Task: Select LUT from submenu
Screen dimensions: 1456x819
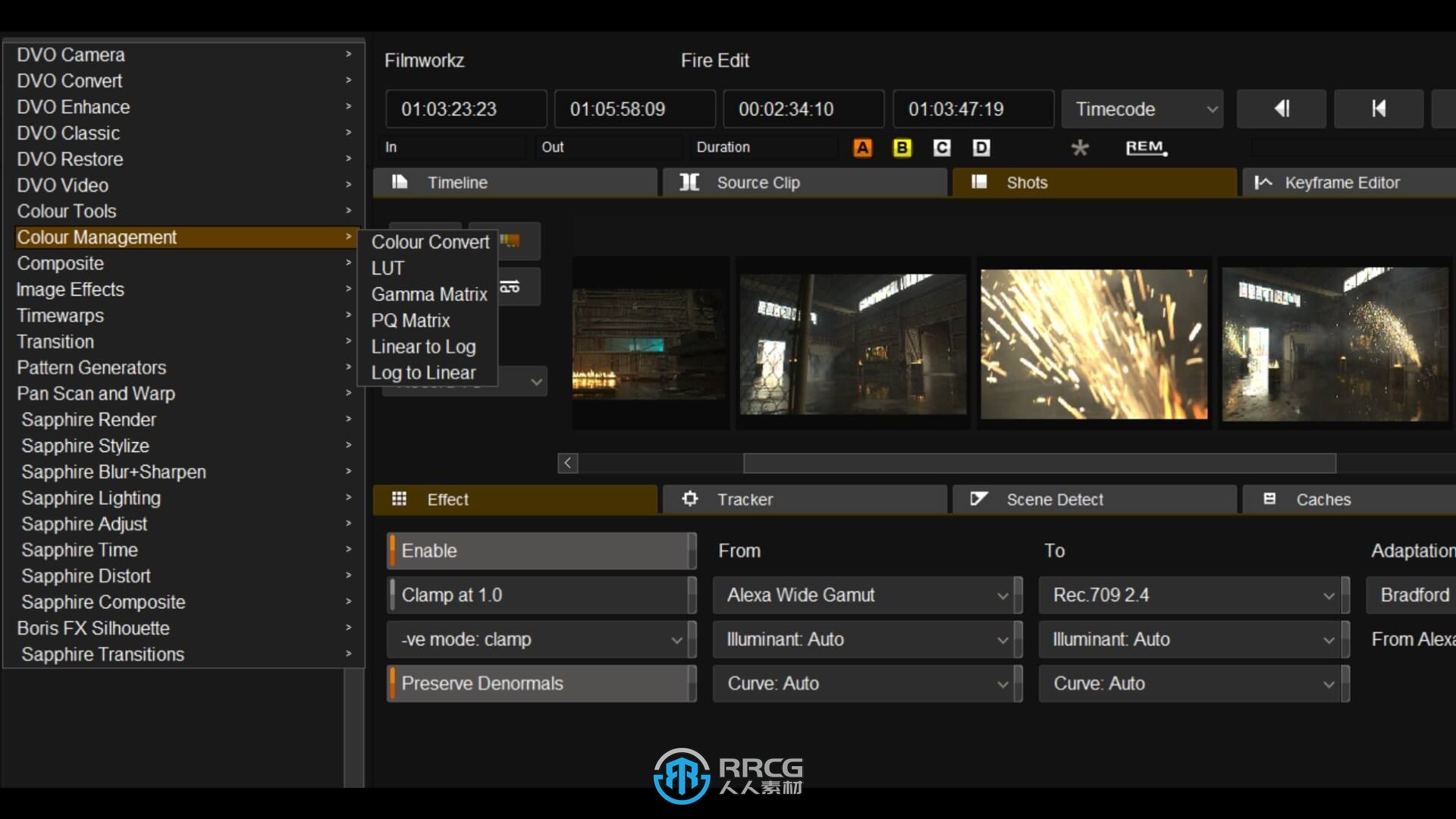Action: [429, 268]
